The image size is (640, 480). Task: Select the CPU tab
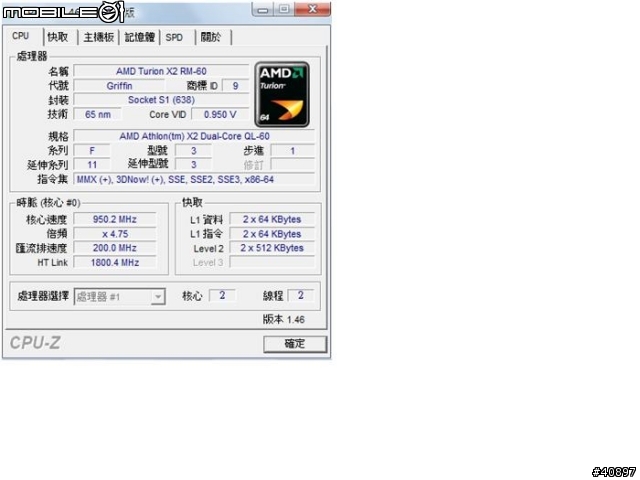coord(21,36)
